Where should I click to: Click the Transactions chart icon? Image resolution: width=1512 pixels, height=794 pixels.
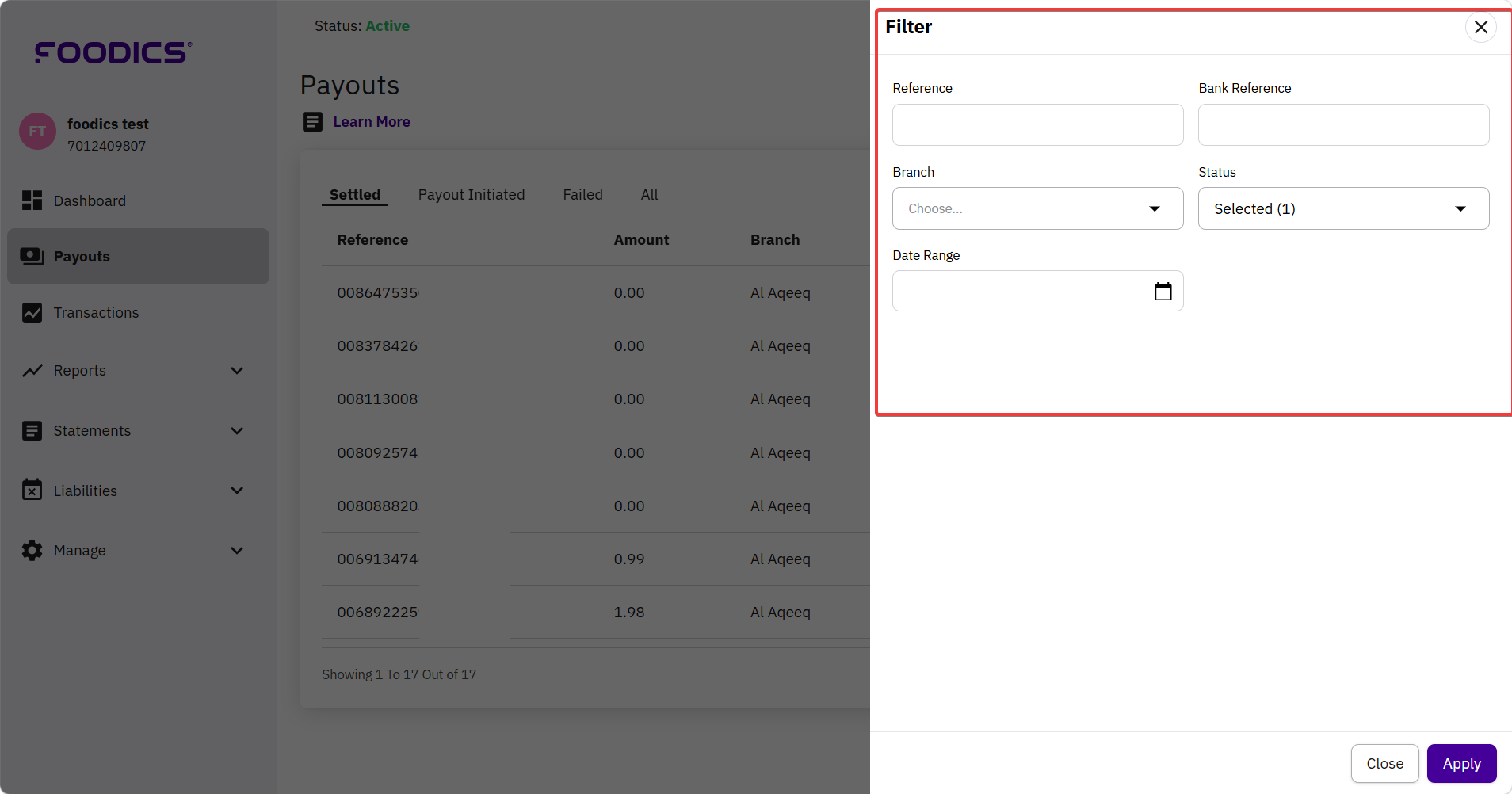[32, 313]
